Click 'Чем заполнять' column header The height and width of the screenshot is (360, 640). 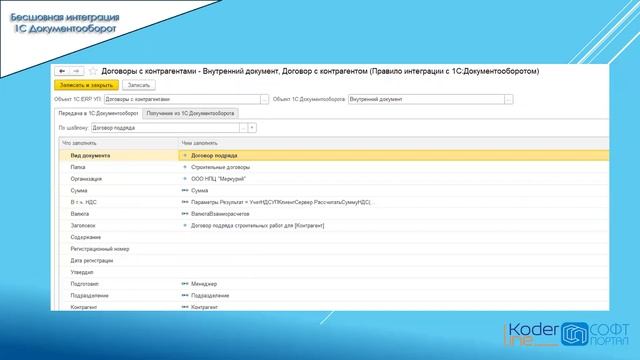[393, 143]
